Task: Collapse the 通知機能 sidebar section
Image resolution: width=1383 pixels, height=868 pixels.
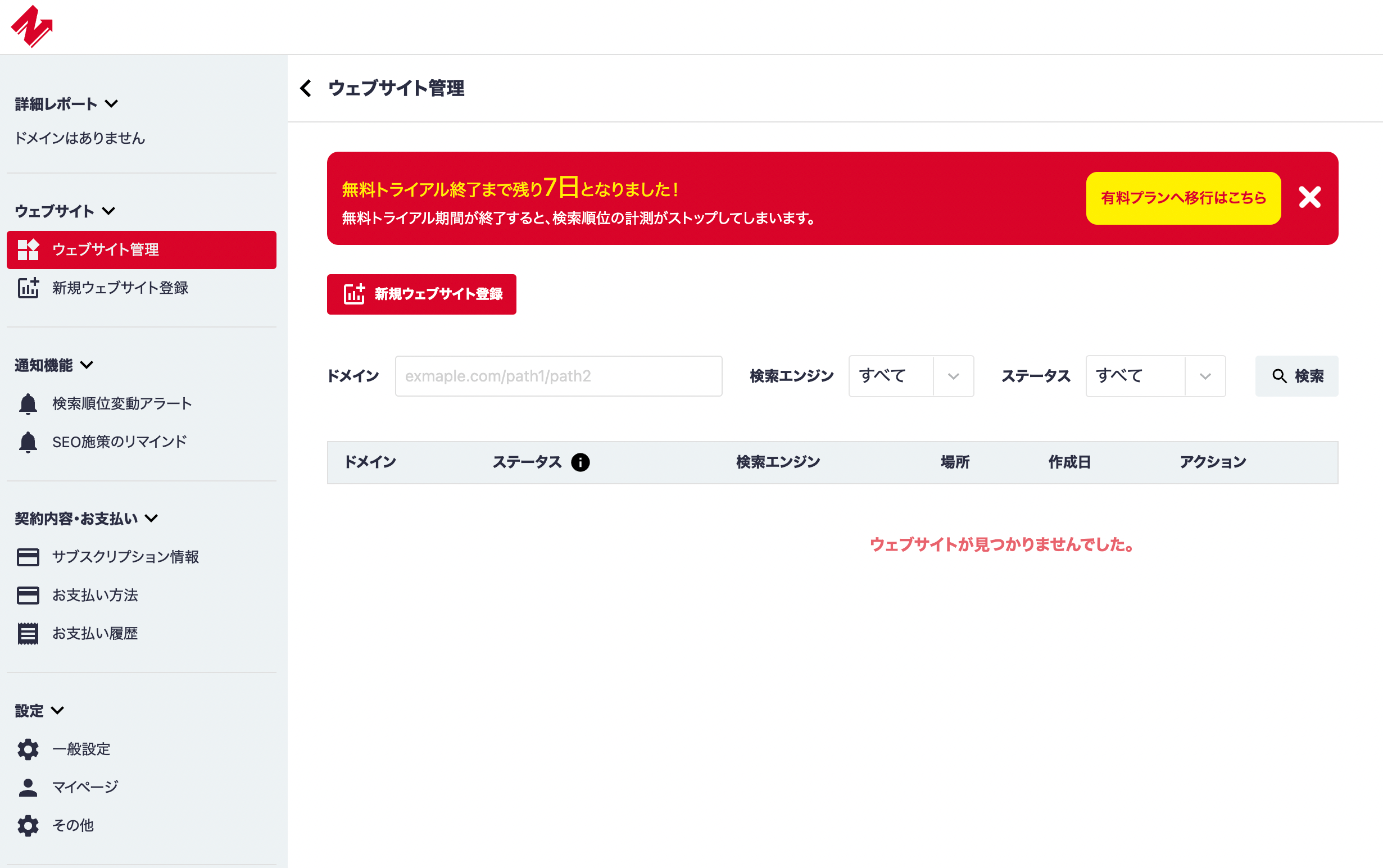Action: [x=87, y=365]
